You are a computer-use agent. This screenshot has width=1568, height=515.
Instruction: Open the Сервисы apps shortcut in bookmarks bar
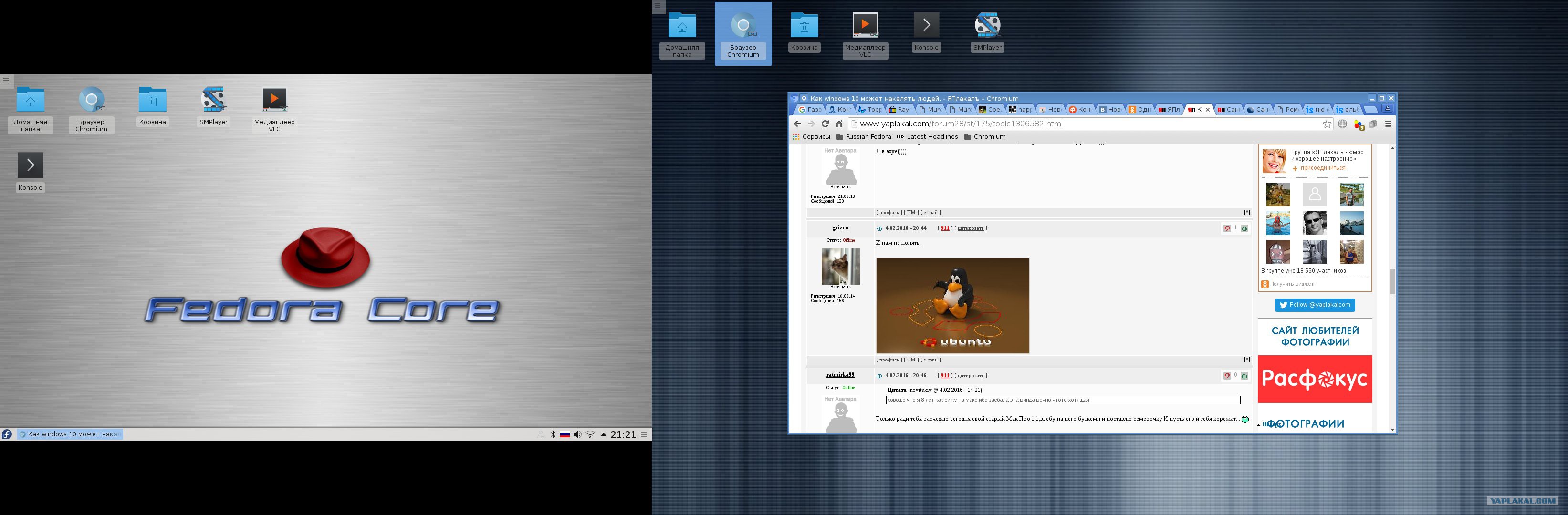tap(811, 137)
